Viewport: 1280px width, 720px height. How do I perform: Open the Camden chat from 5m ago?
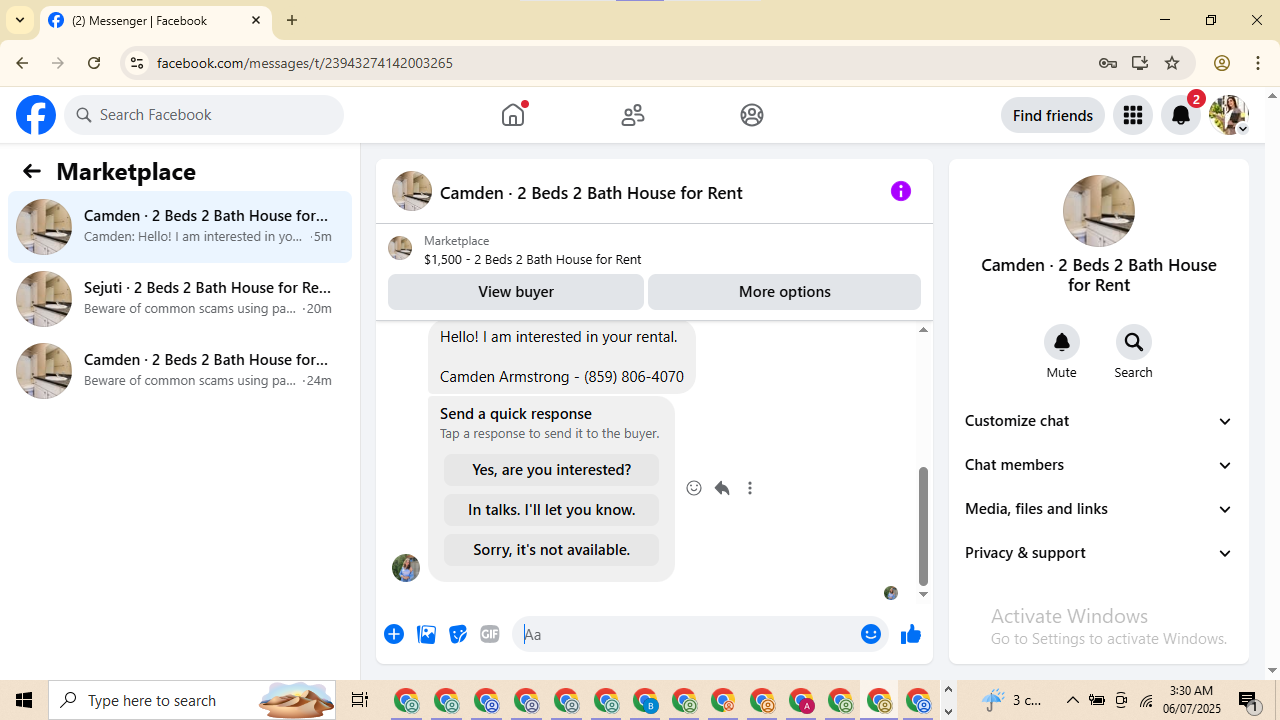[x=180, y=227]
